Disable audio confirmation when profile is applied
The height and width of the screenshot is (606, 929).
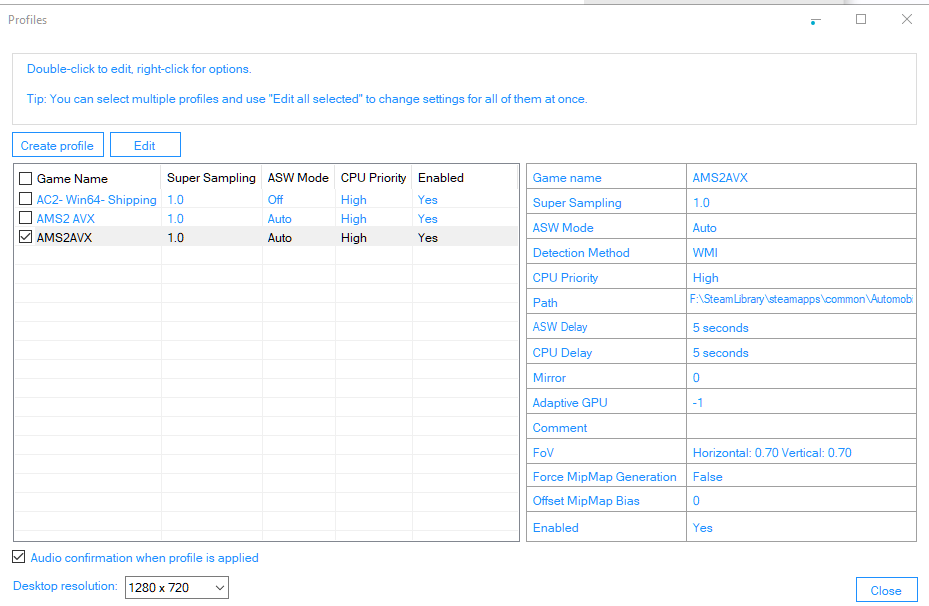(18, 557)
